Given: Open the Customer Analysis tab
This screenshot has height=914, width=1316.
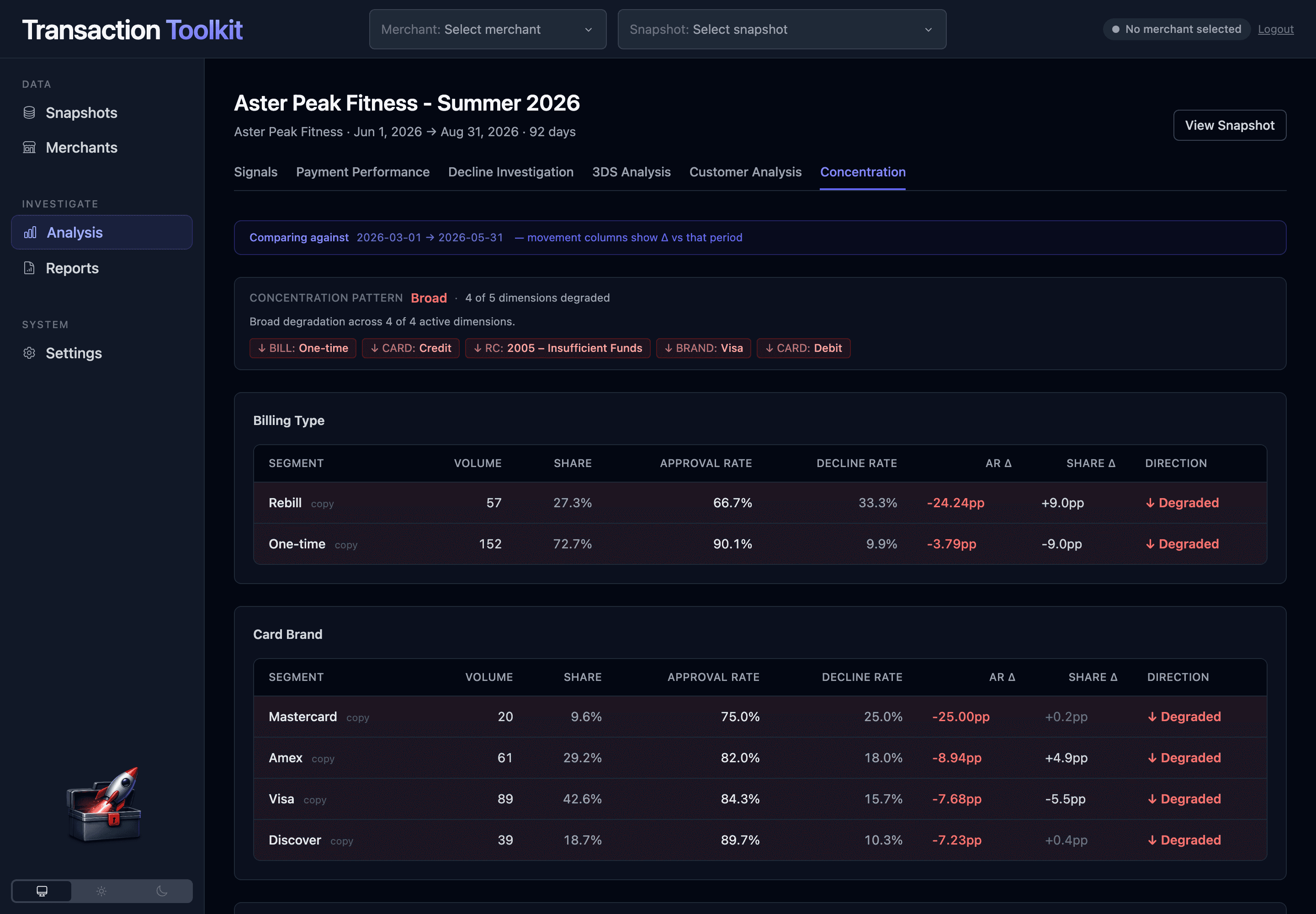Looking at the screenshot, I should [745, 172].
